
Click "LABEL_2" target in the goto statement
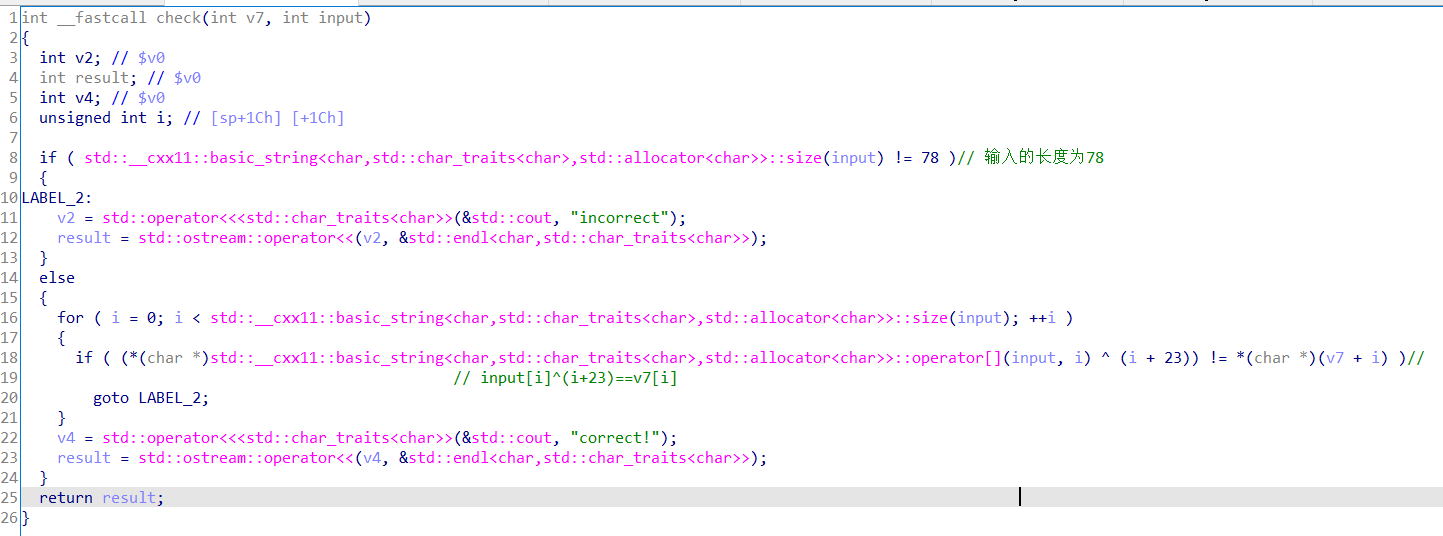pos(169,398)
